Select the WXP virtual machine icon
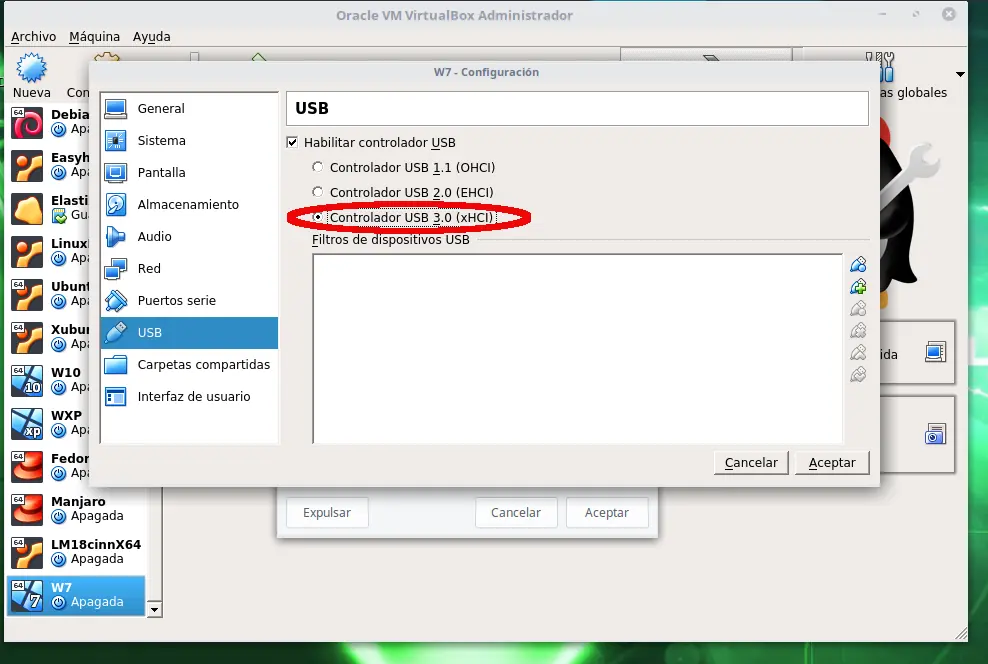Screen dimensions: 988x664 [27, 423]
